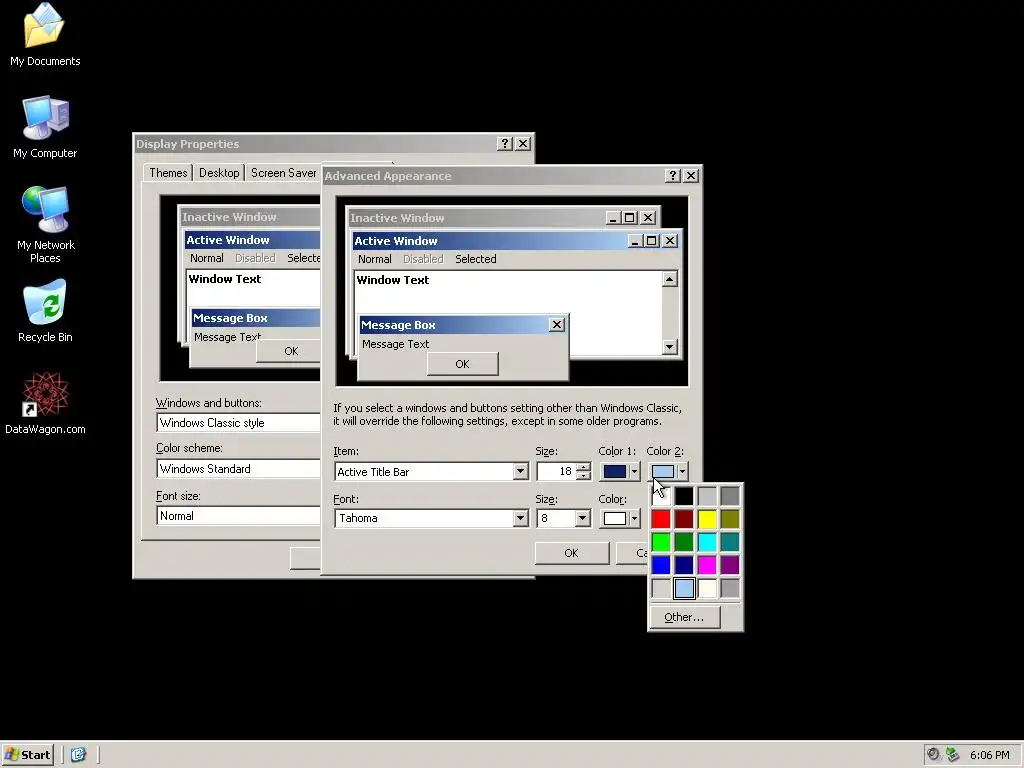Screen dimensions: 1024x768
Task: Pick black in the color palette
Action: click(684, 496)
